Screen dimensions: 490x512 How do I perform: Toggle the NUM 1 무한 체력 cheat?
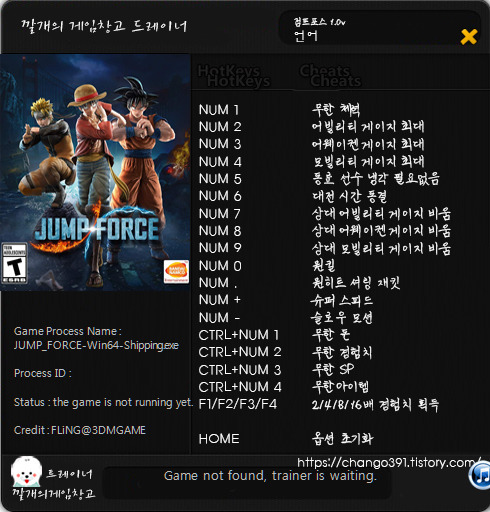[x=336, y=109]
